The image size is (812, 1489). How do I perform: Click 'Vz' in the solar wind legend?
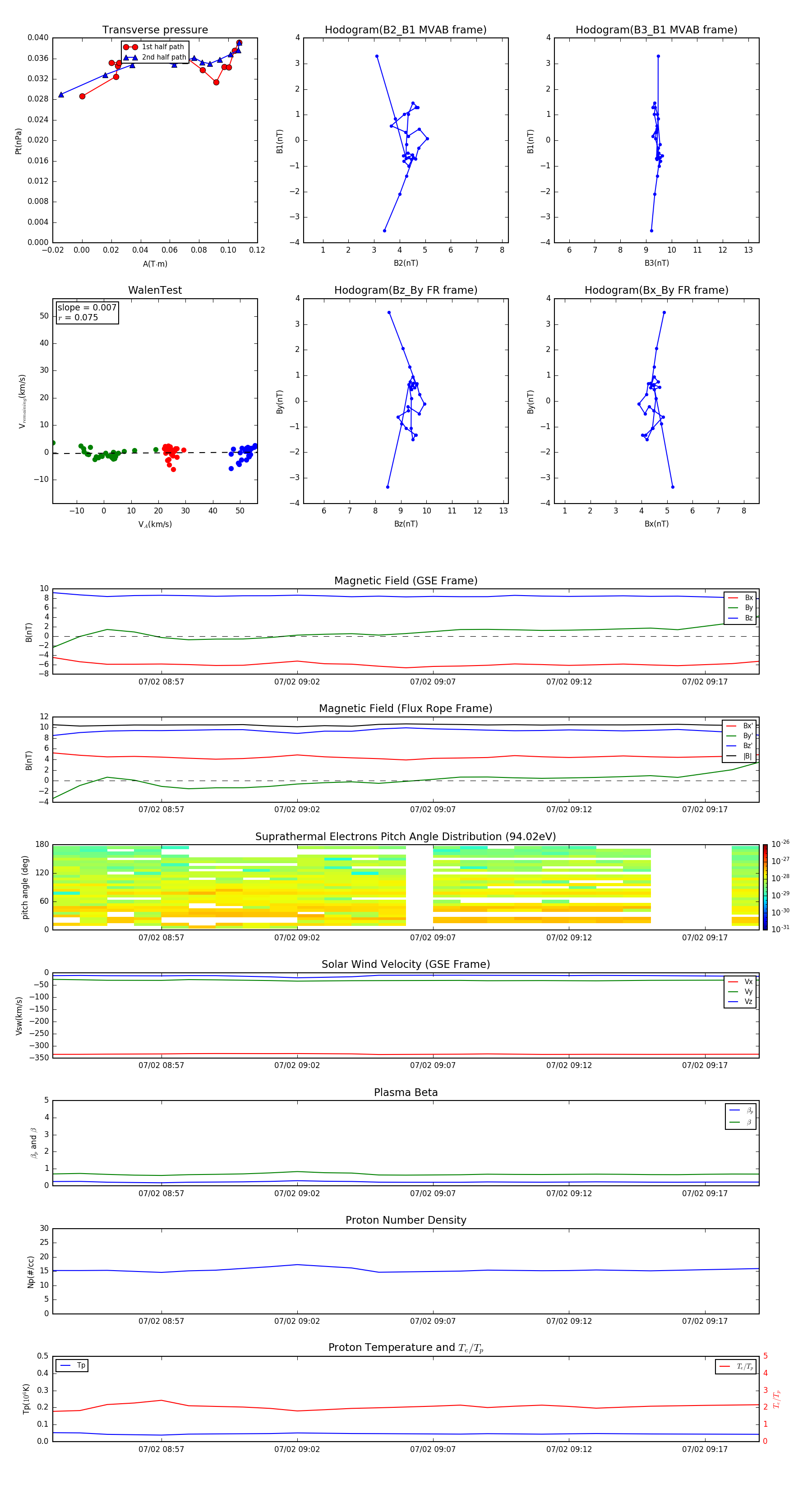[741, 1001]
